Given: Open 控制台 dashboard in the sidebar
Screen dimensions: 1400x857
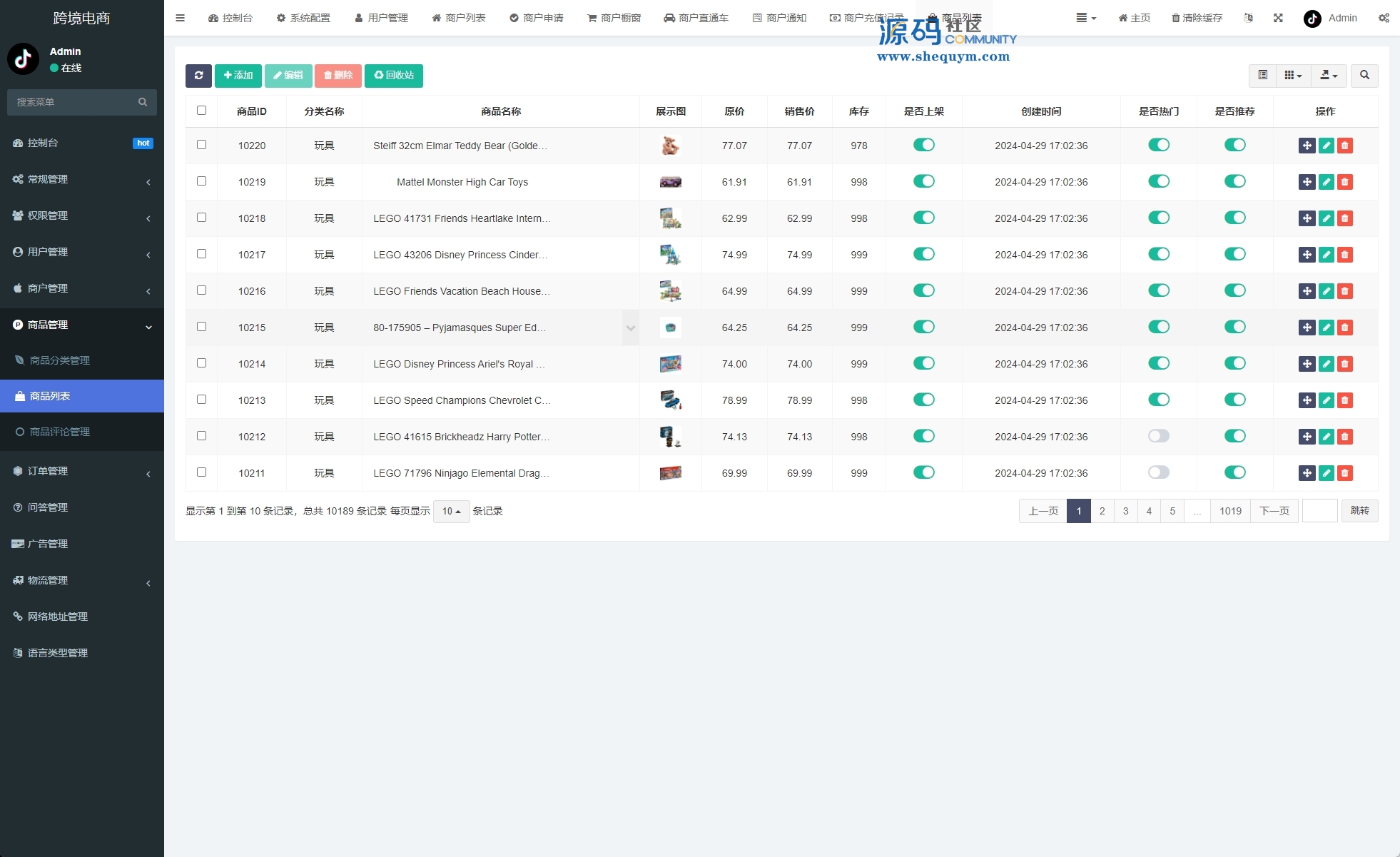Looking at the screenshot, I should point(82,143).
